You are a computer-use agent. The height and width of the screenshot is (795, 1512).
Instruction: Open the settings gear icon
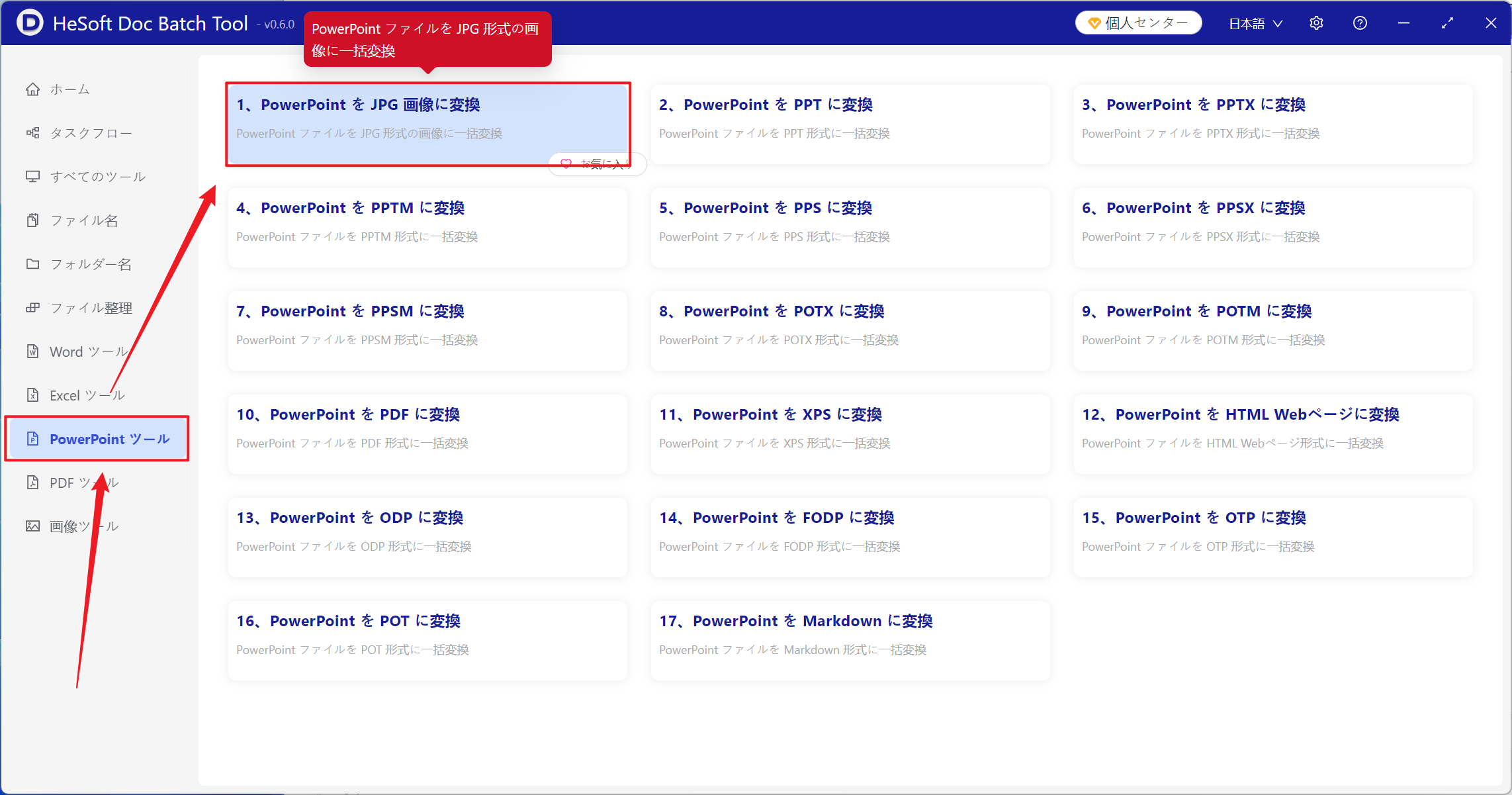[1316, 23]
